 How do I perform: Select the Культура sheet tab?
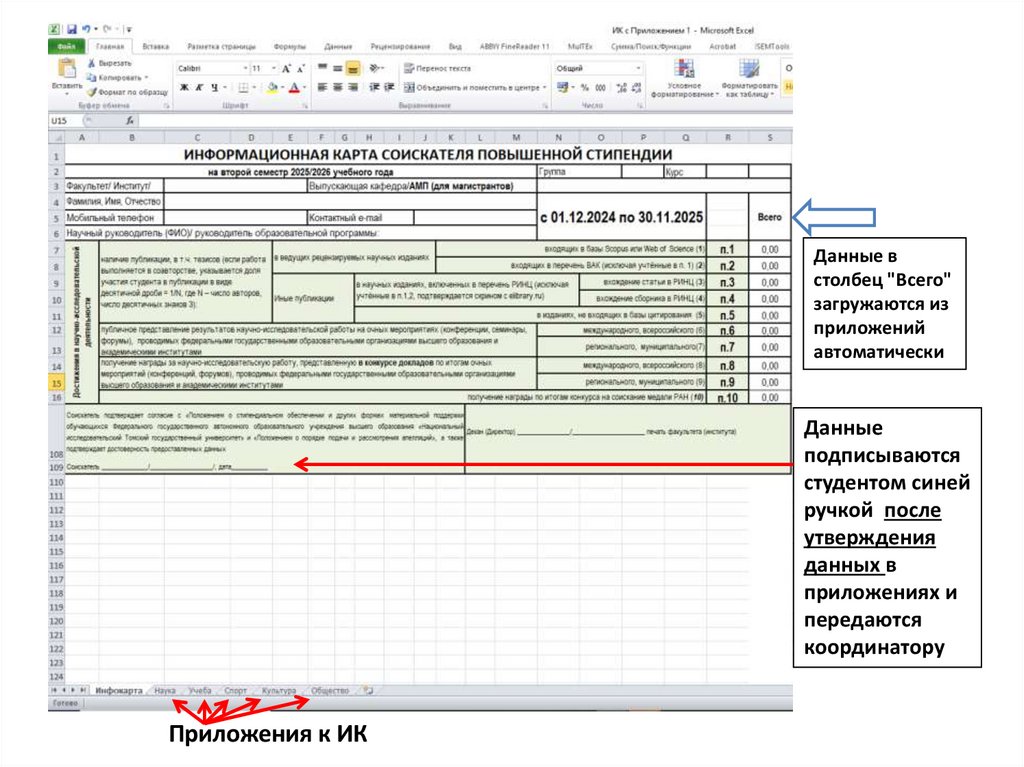tap(279, 691)
